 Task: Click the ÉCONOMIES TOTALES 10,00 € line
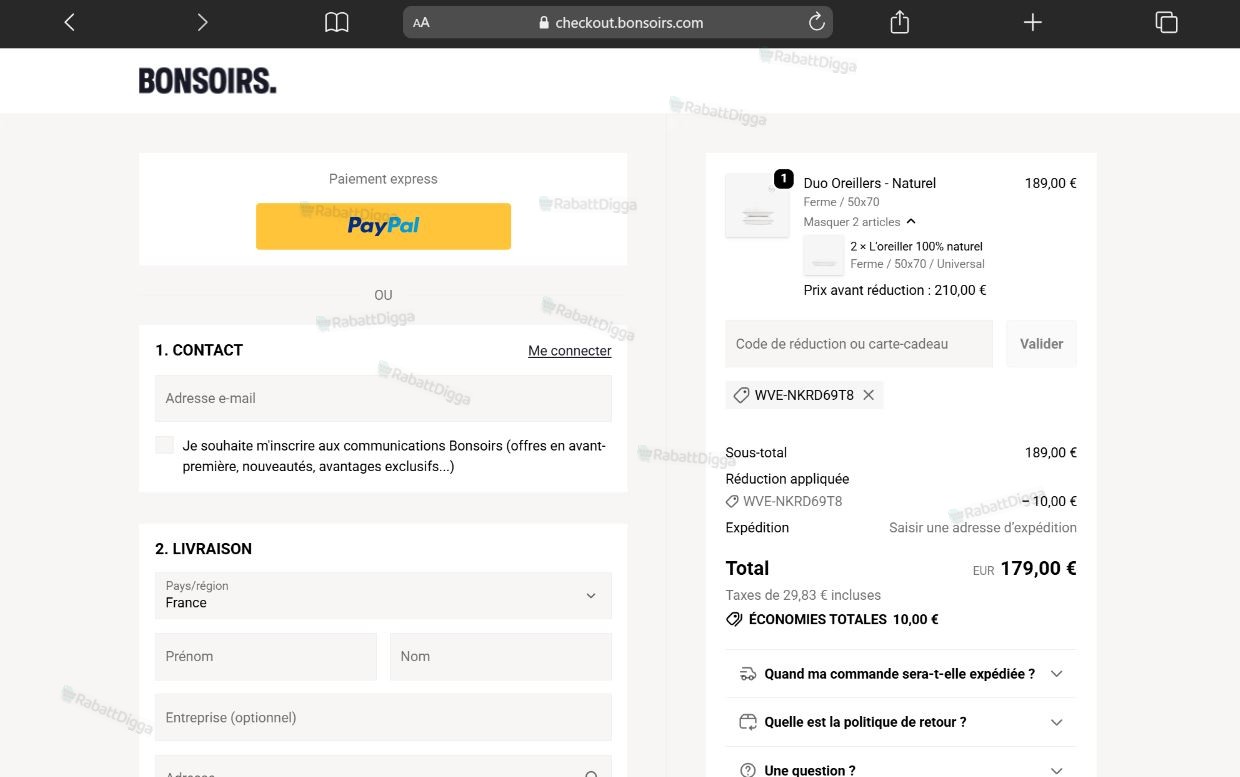click(x=832, y=619)
